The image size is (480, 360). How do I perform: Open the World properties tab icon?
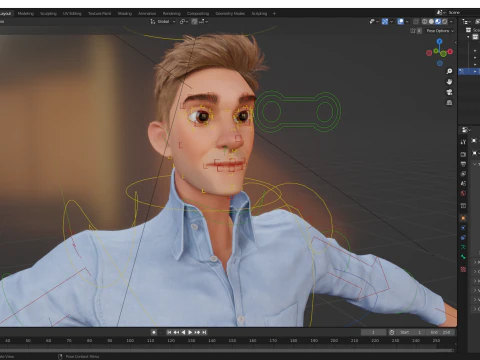pos(463,193)
